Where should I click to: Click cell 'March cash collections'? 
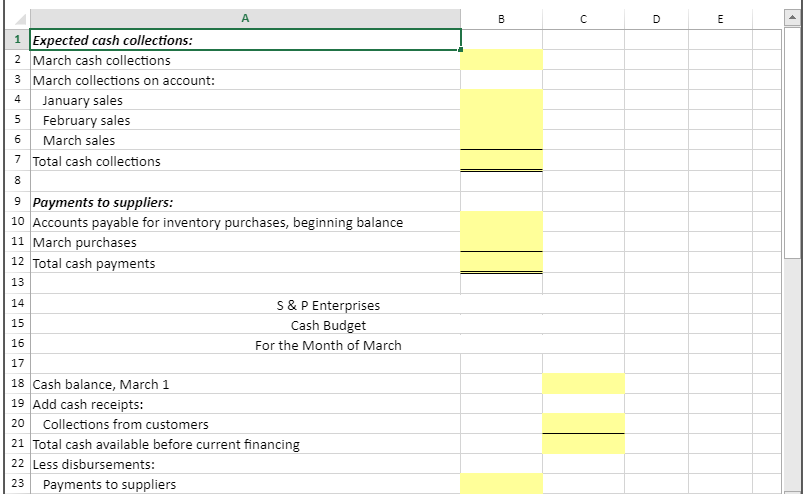point(245,60)
